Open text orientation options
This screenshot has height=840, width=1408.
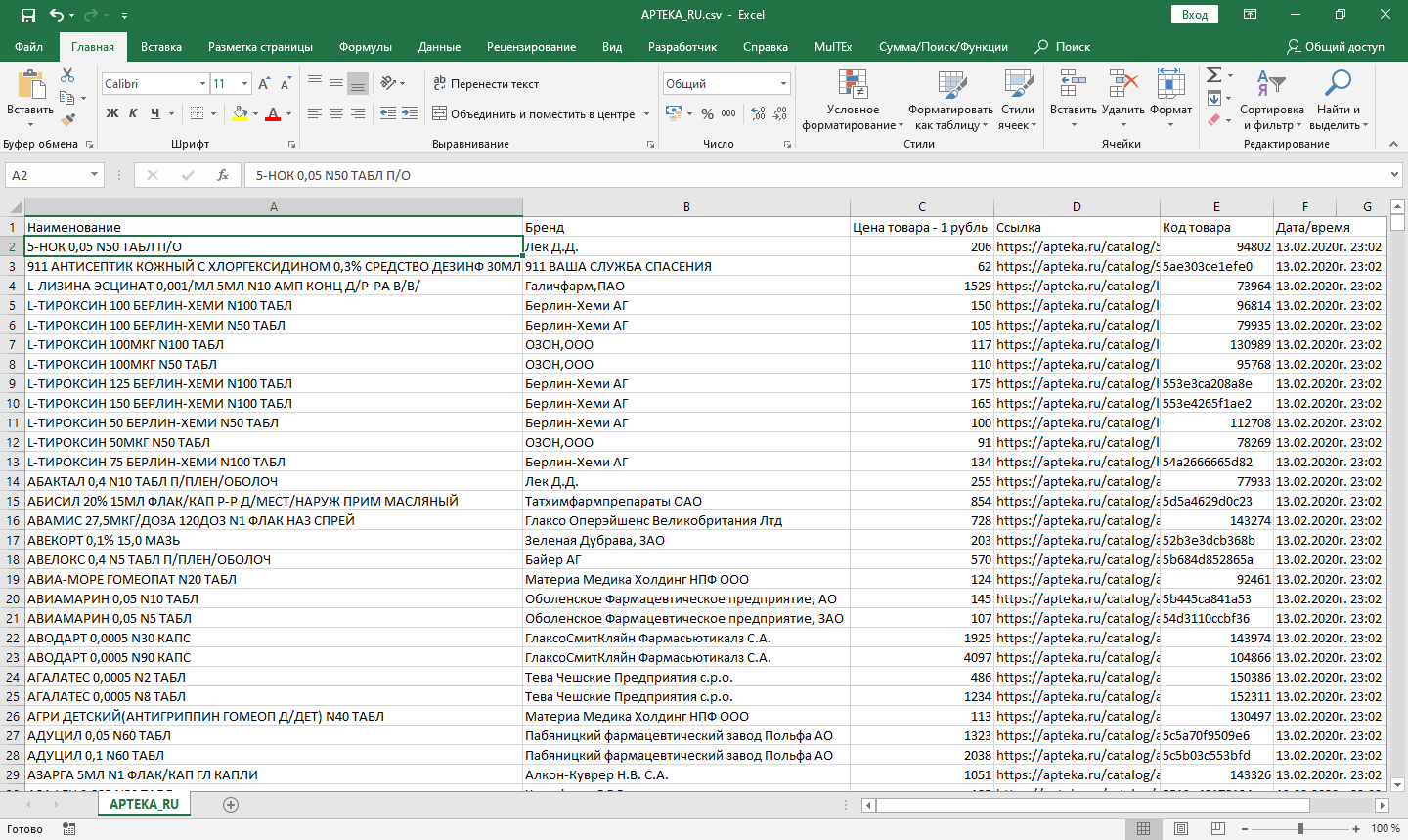click(x=389, y=83)
